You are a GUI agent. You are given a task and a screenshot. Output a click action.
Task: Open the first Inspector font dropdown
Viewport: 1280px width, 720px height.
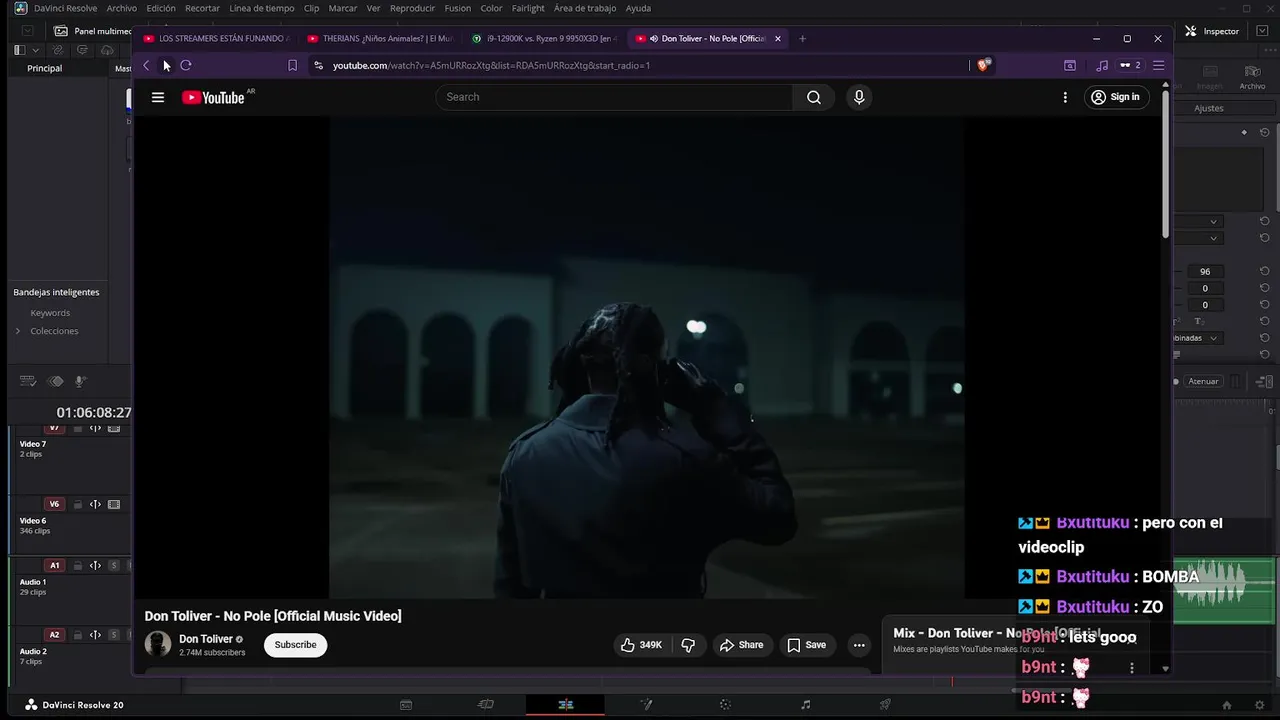pyautogui.click(x=1214, y=221)
